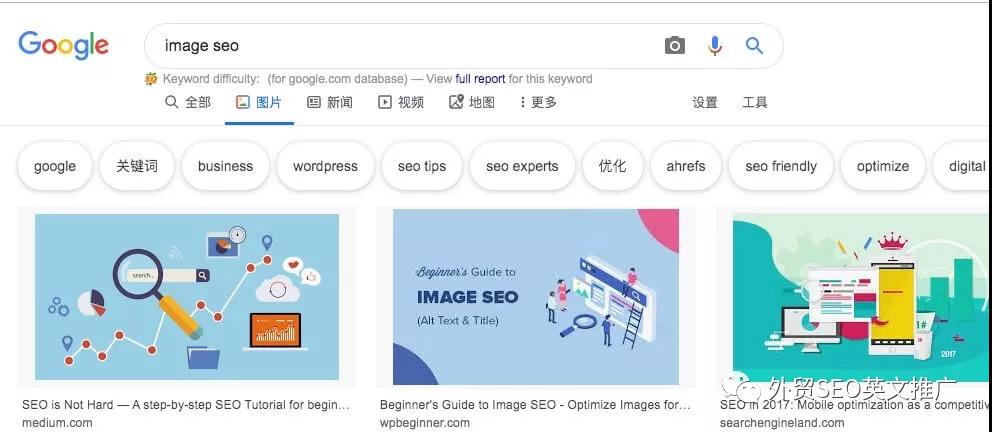Open the magnifying glass SEO chart thumbnail
The width and height of the screenshot is (992, 432).
(x=187, y=297)
